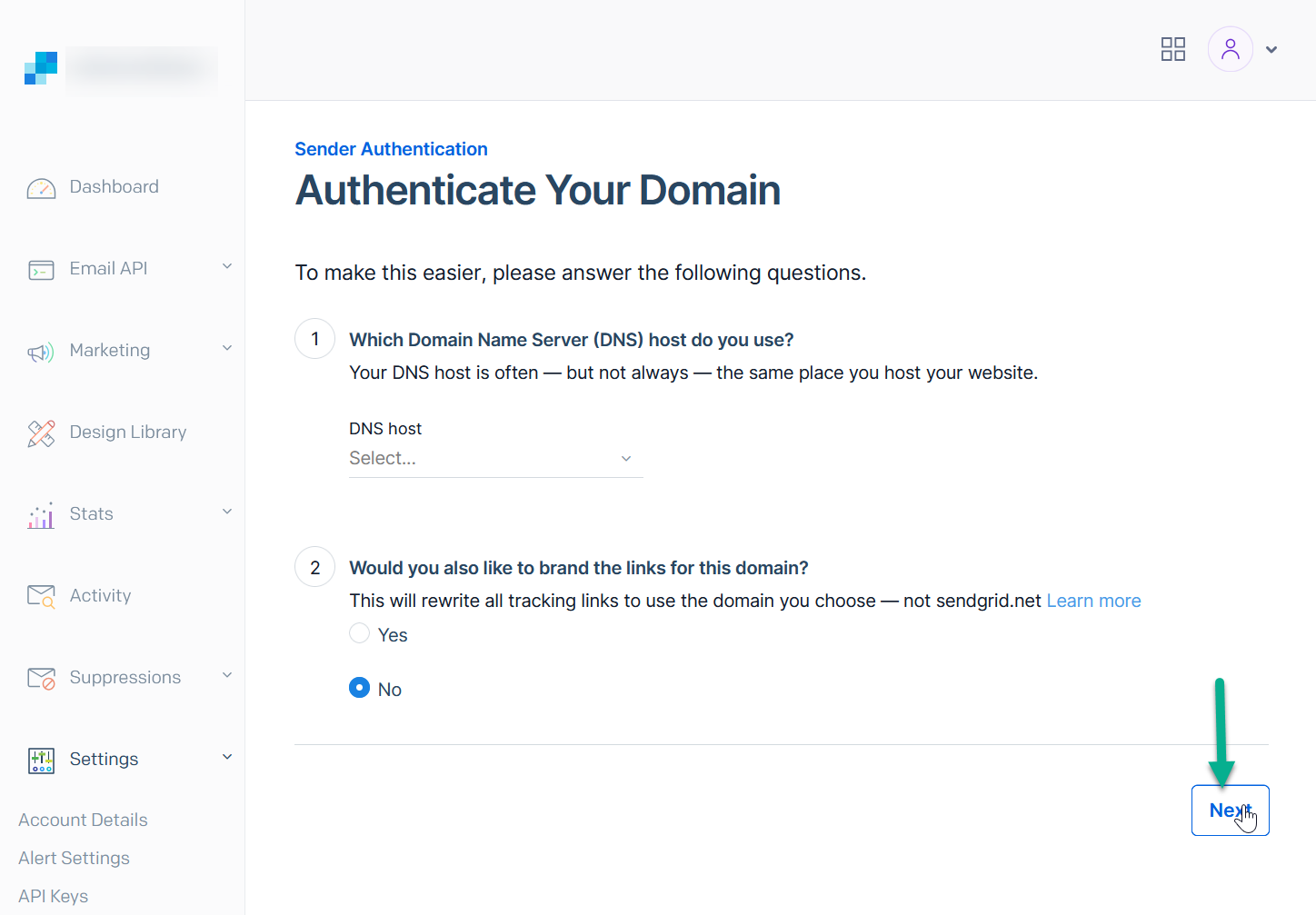The image size is (1316, 915).
Task: Open Settings menu item
Action: pos(104,759)
